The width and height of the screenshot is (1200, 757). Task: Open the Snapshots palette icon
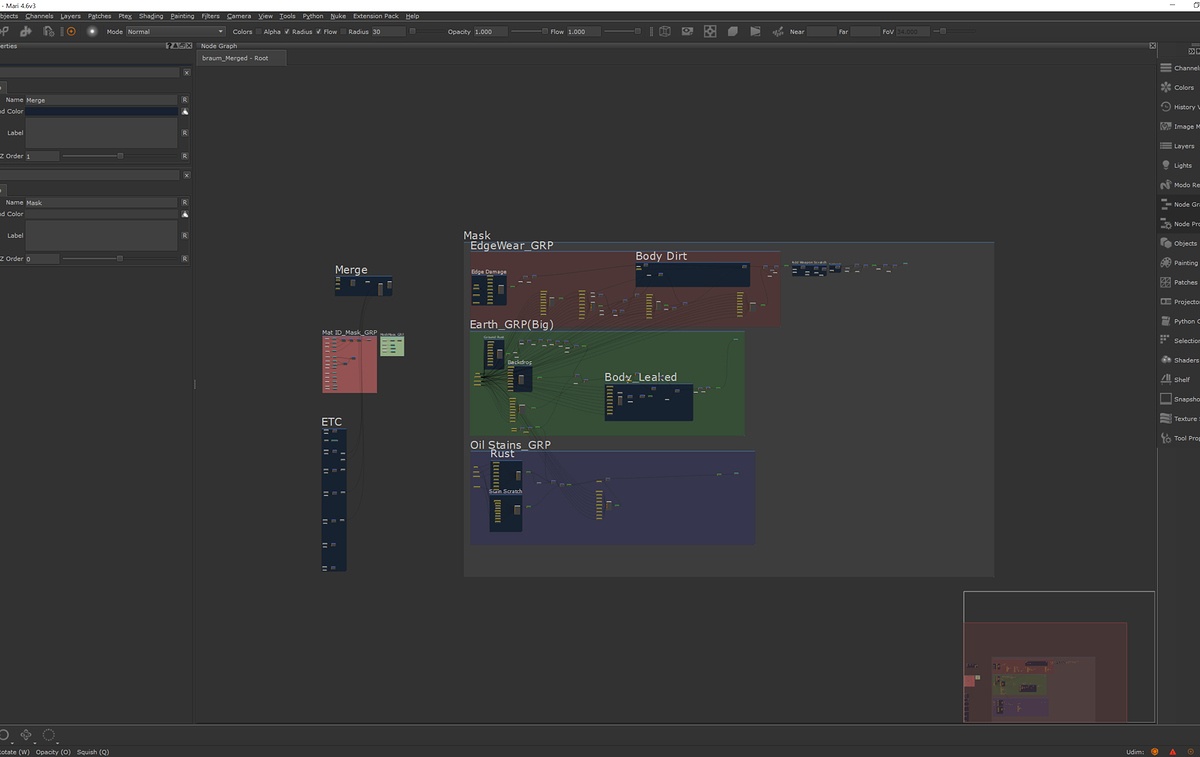coord(1165,399)
